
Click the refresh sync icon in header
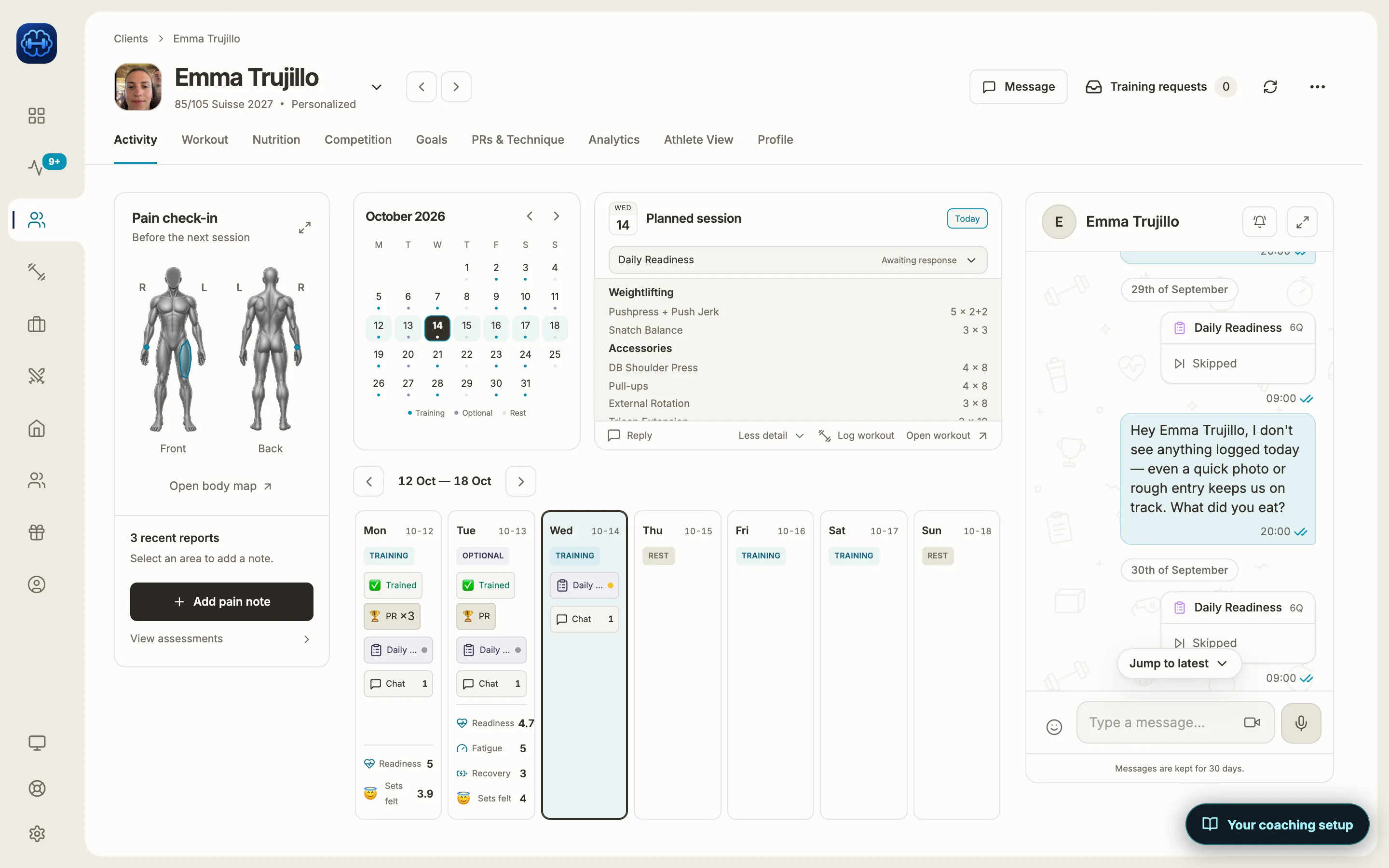(1270, 87)
